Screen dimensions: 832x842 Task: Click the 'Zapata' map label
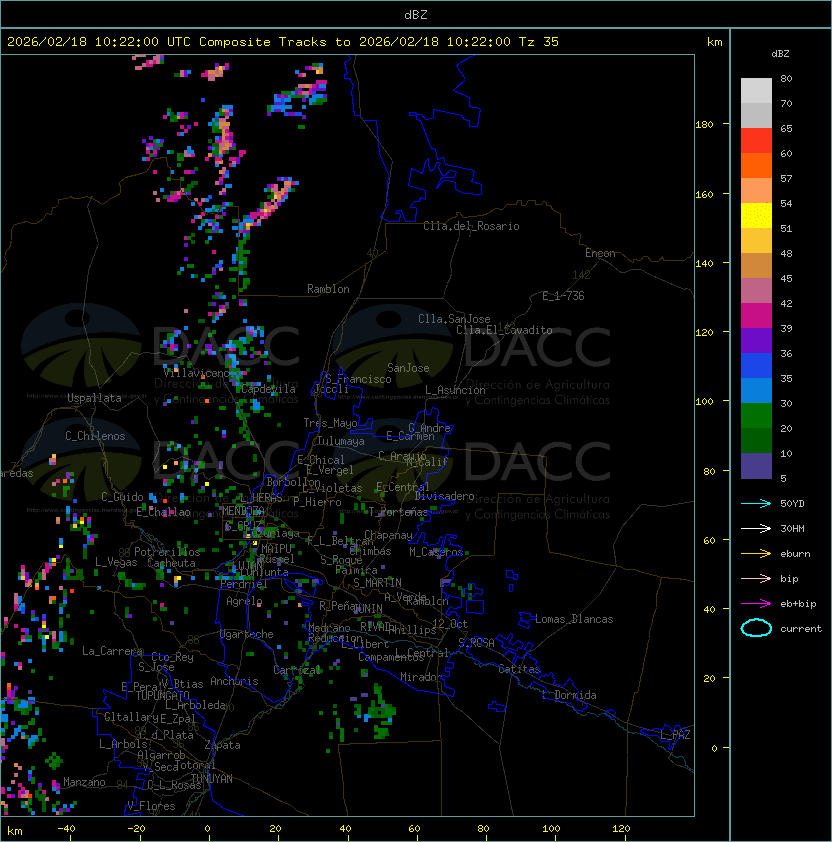(222, 745)
